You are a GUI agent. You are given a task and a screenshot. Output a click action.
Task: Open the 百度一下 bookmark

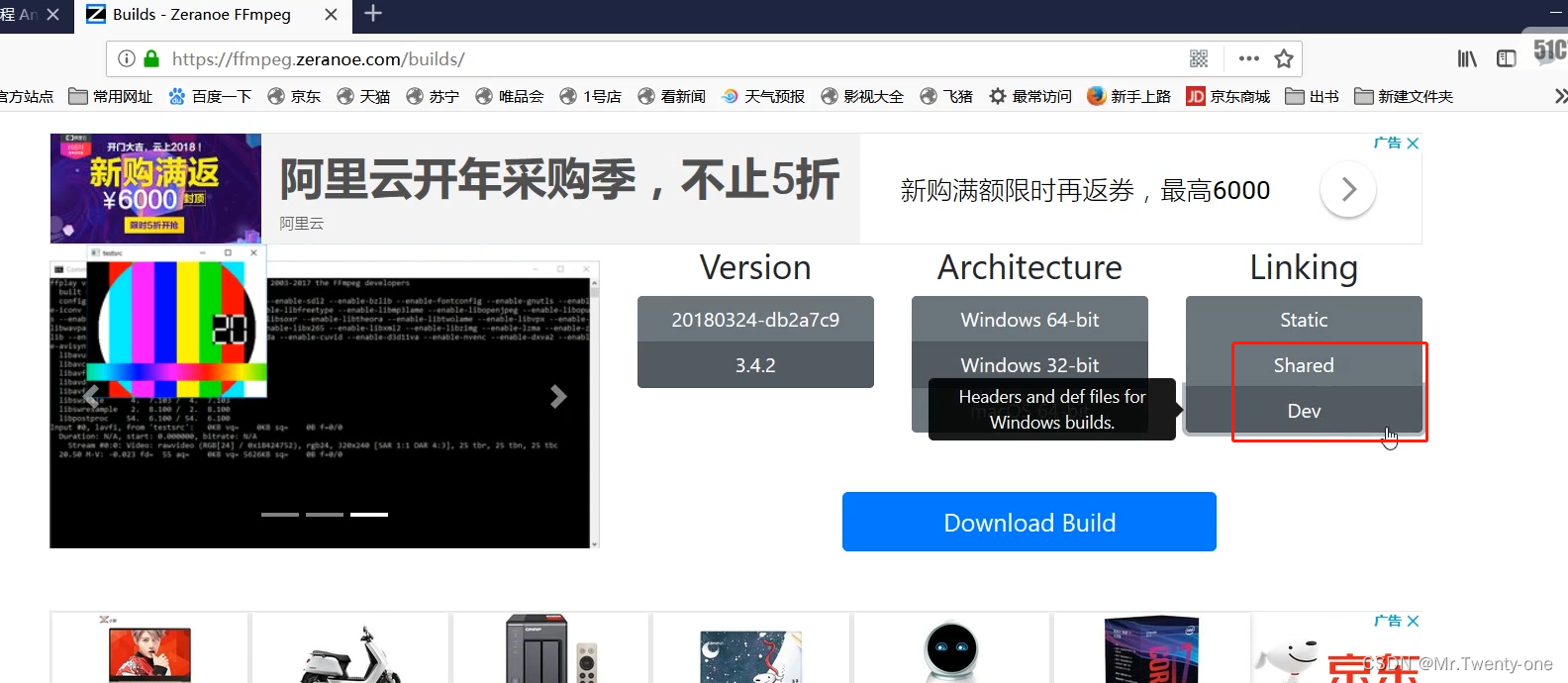click(x=210, y=96)
